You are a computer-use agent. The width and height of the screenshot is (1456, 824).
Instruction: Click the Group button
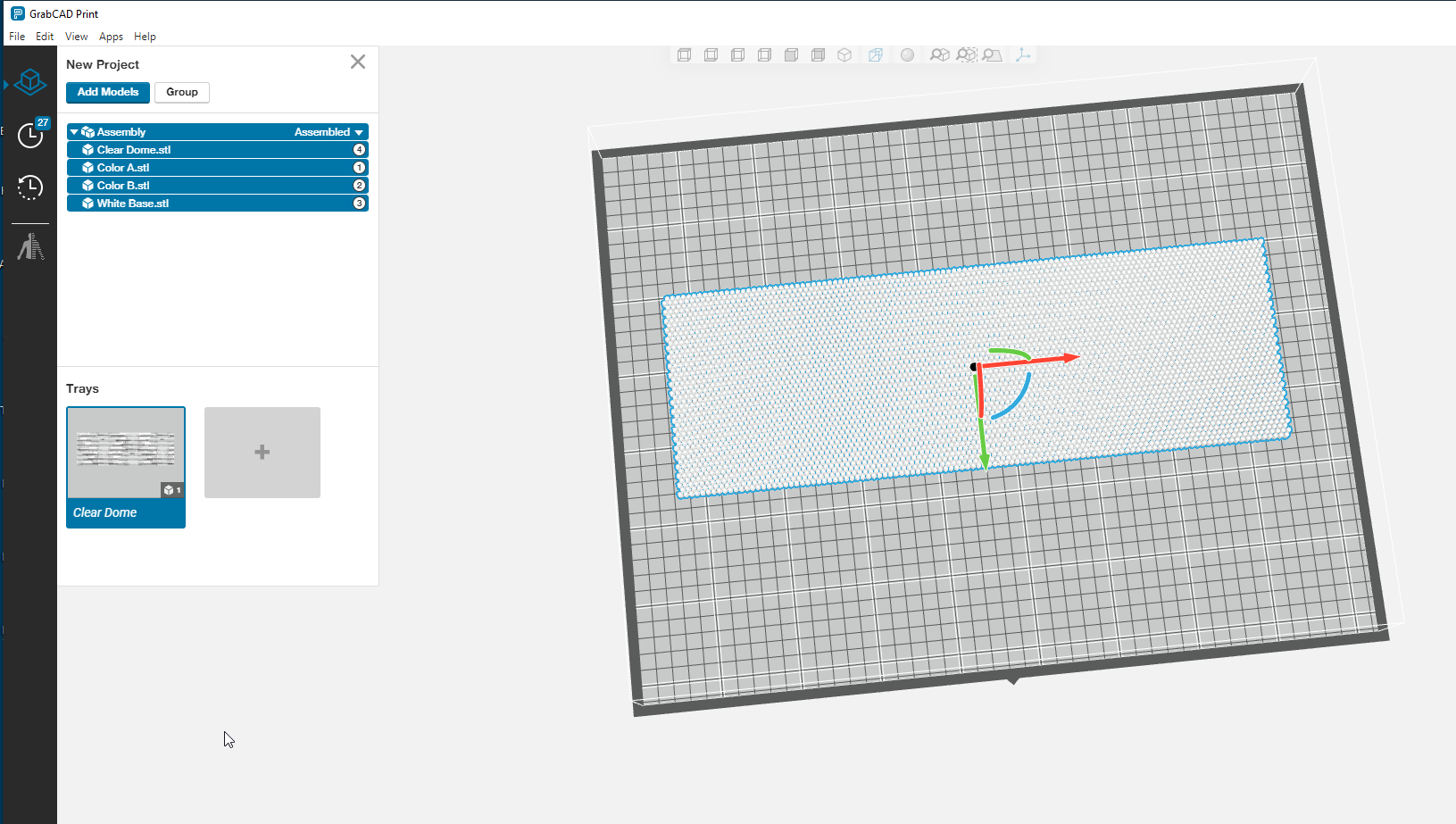[x=182, y=92]
